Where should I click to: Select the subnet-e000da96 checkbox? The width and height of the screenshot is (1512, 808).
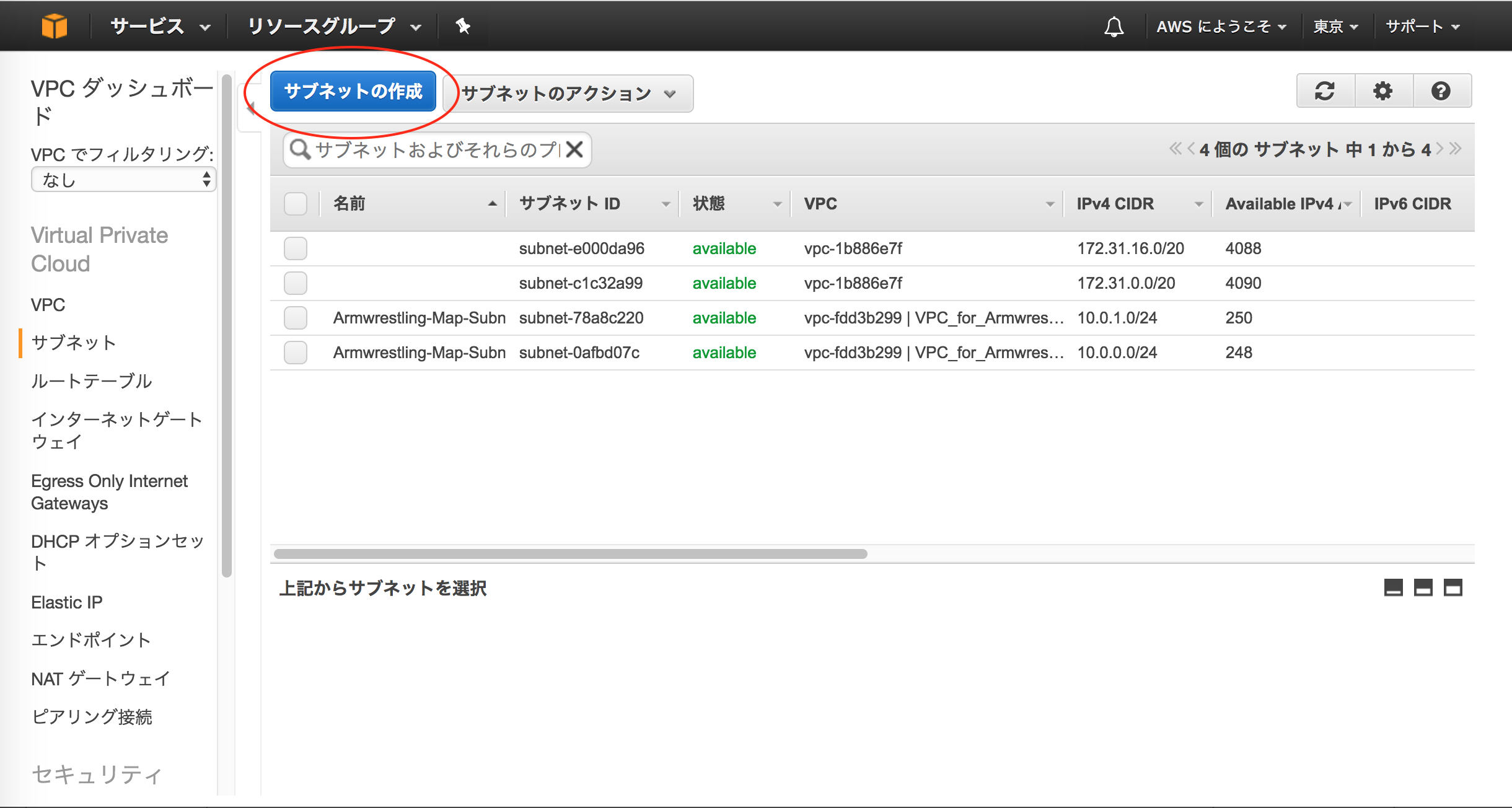tap(297, 248)
